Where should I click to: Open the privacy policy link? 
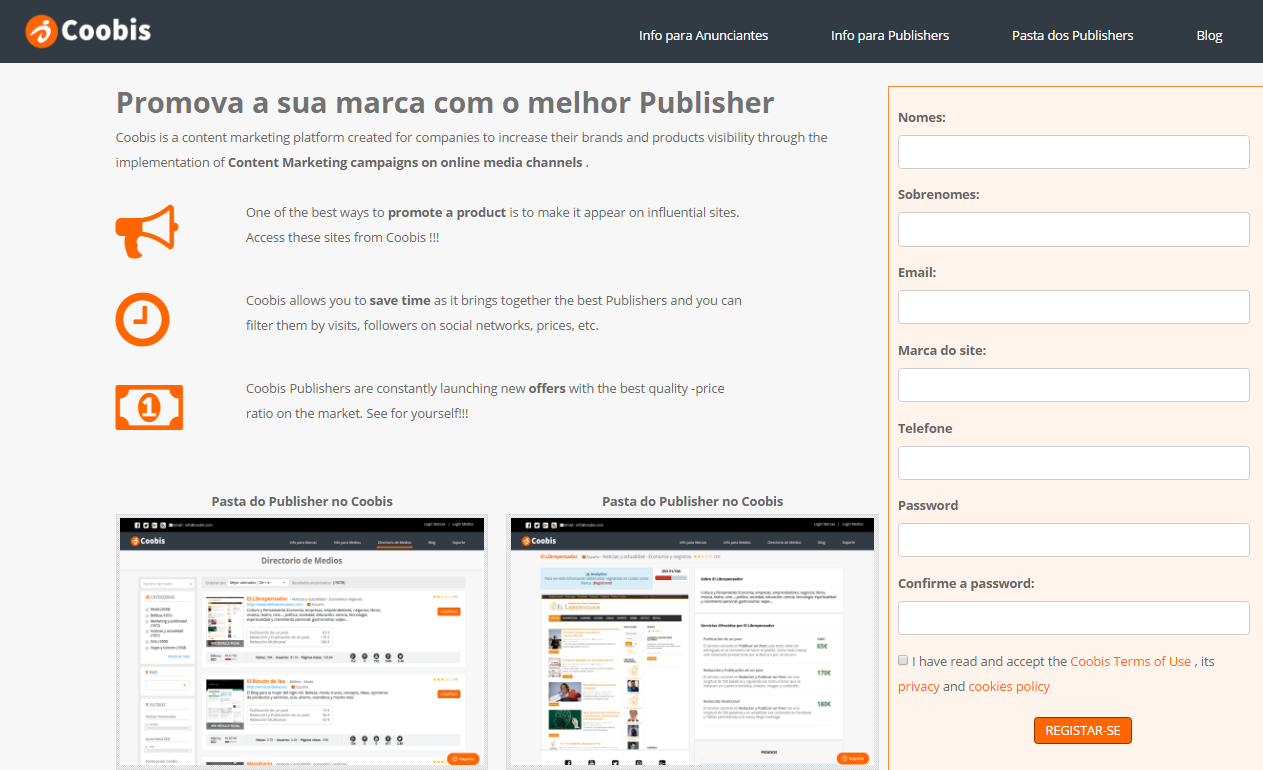pyautogui.click(x=919, y=686)
